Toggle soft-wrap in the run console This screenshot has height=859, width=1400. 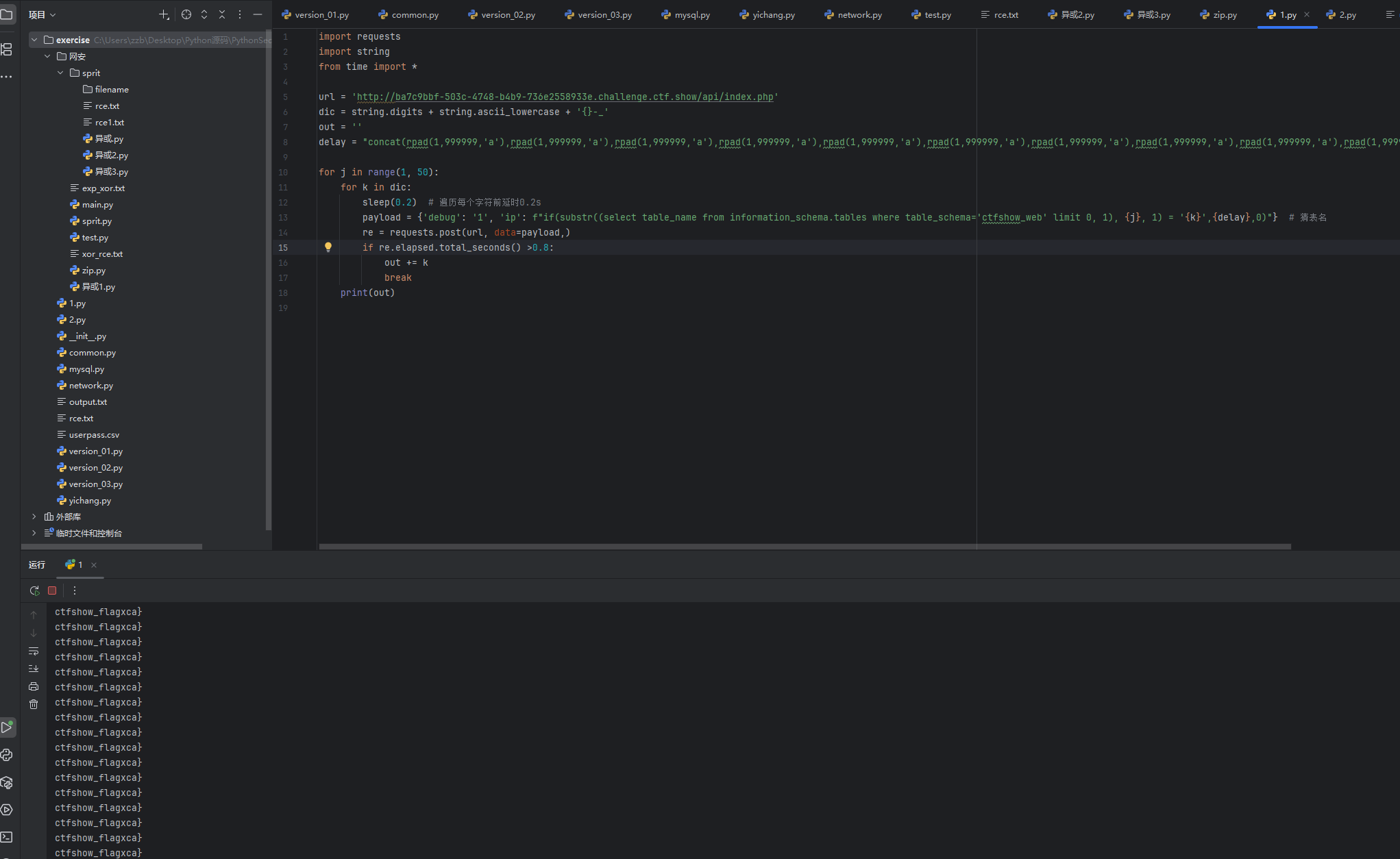(34, 651)
